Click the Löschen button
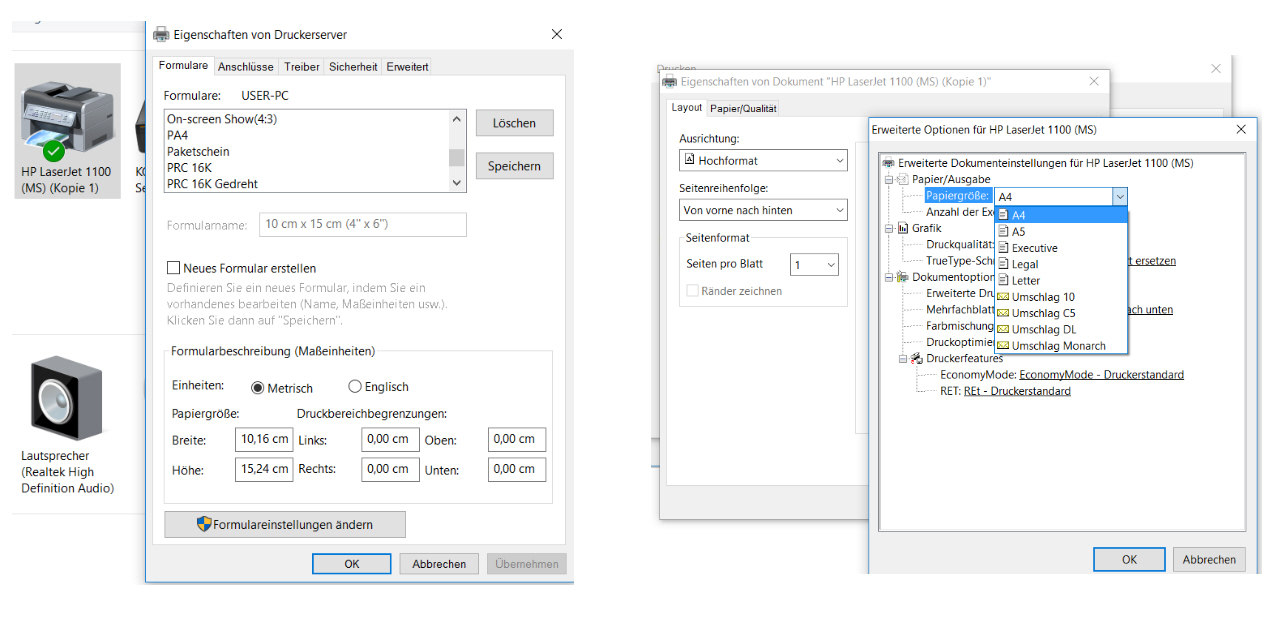 pos(514,123)
